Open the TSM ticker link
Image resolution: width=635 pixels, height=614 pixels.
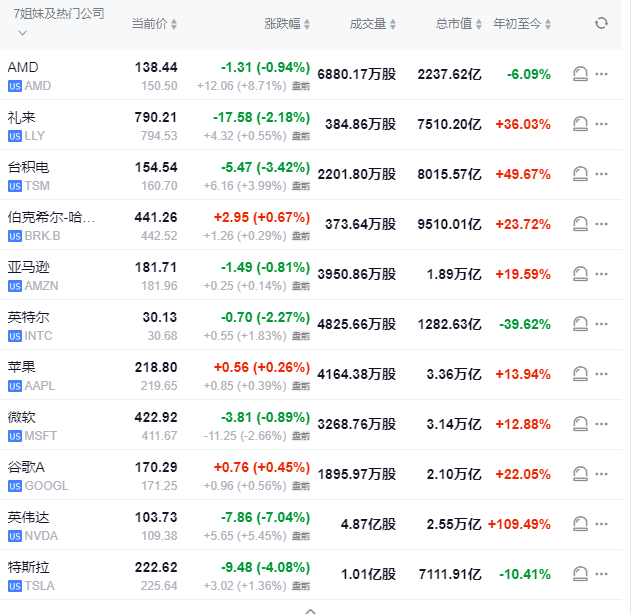[37, 186]
